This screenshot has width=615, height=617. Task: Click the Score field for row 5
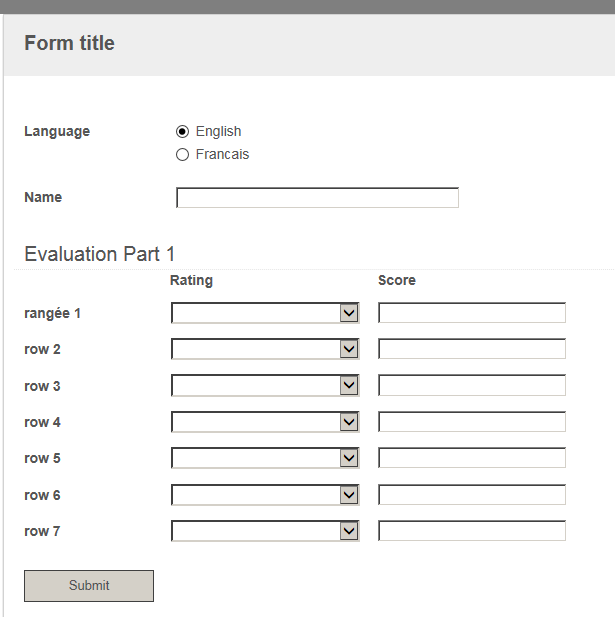[472, 458]
